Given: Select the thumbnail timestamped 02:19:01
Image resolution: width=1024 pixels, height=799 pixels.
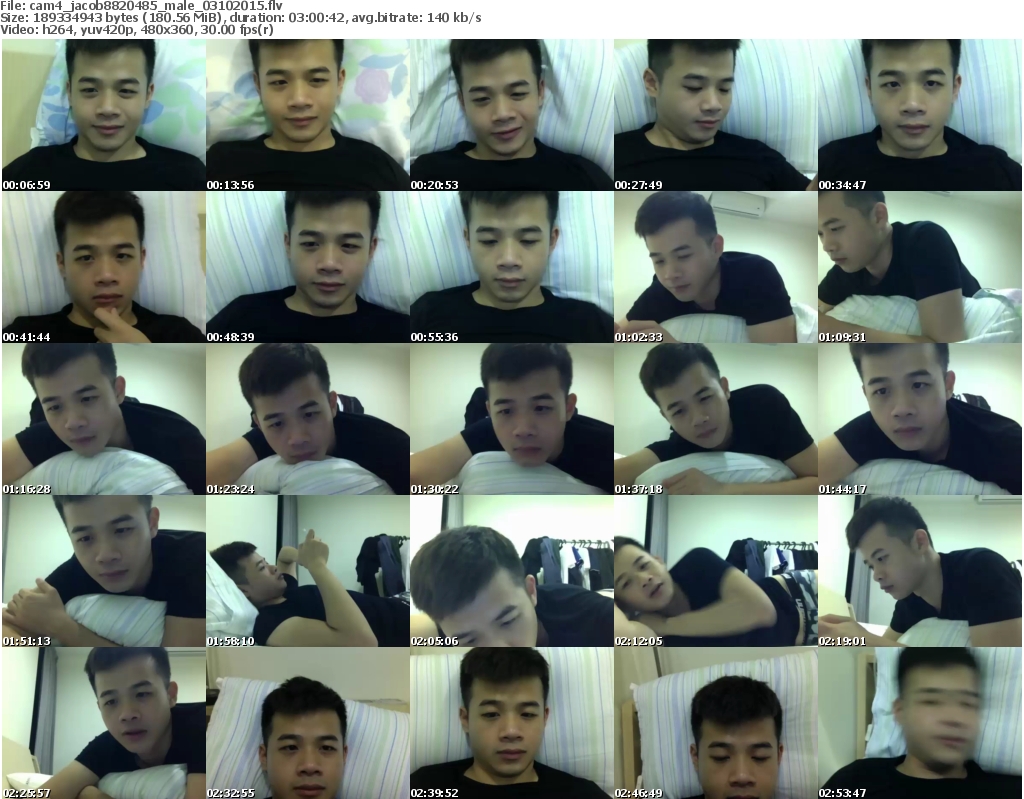Looking at the screenshot, I should (920, 571).
